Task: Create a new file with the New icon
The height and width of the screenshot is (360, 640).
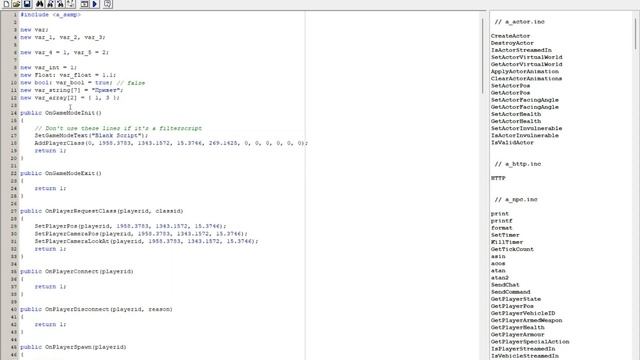Action: click(6, 4)
